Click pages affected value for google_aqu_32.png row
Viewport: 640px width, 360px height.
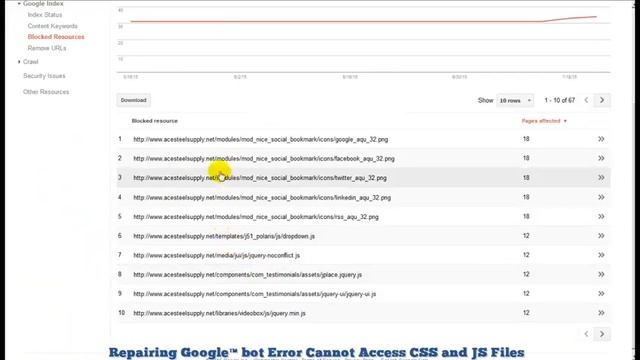tap(526, 139)
